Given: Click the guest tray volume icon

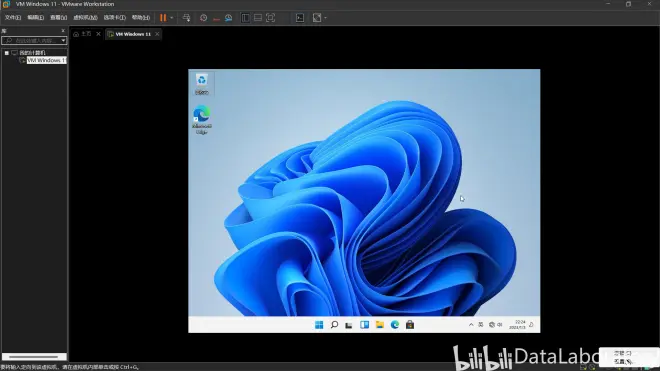Looking at the screenshot, I should (x=500, y=325).
